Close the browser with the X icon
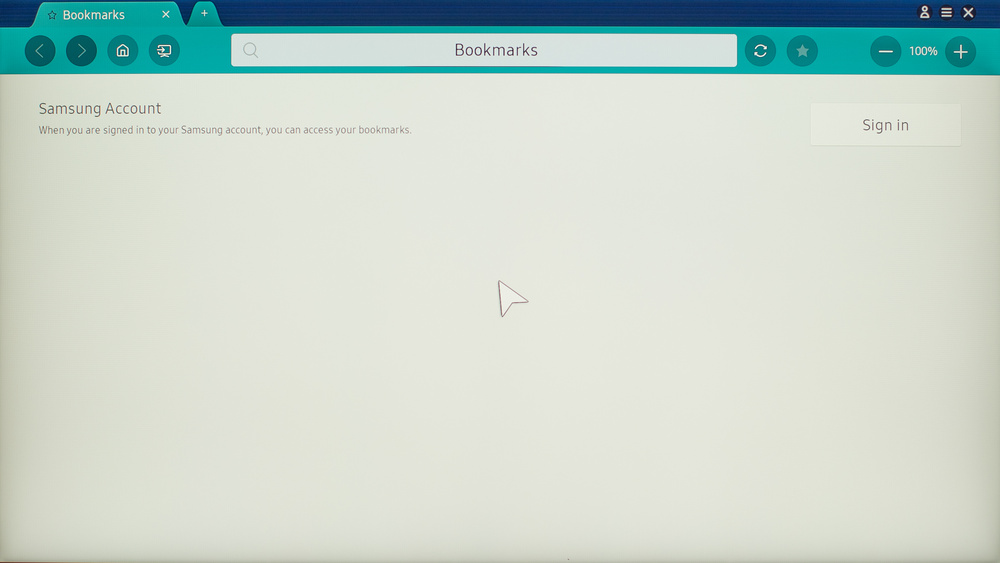 [968, 13]
